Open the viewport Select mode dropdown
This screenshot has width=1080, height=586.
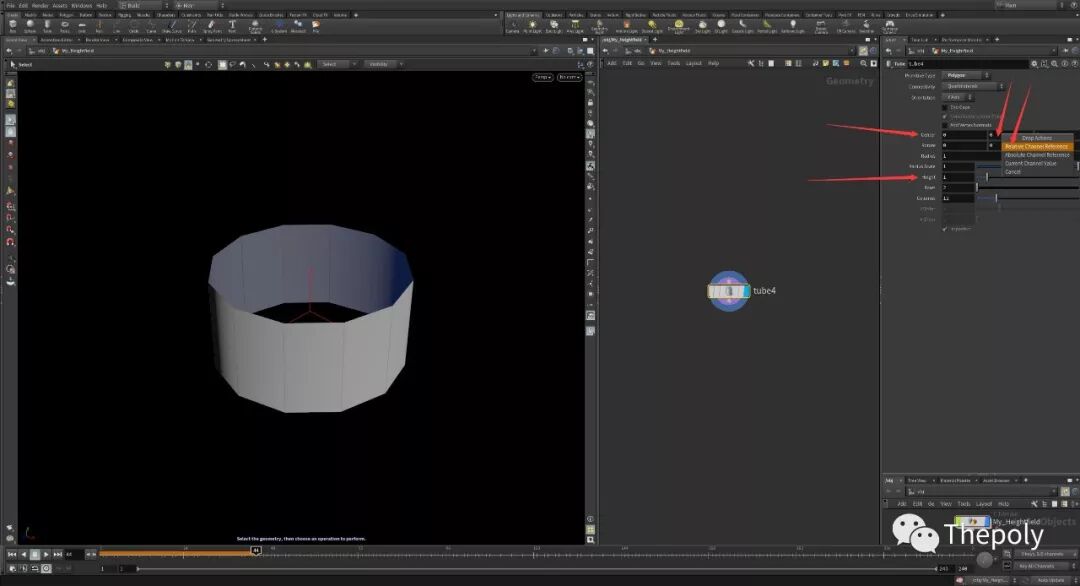pos(338,64)
